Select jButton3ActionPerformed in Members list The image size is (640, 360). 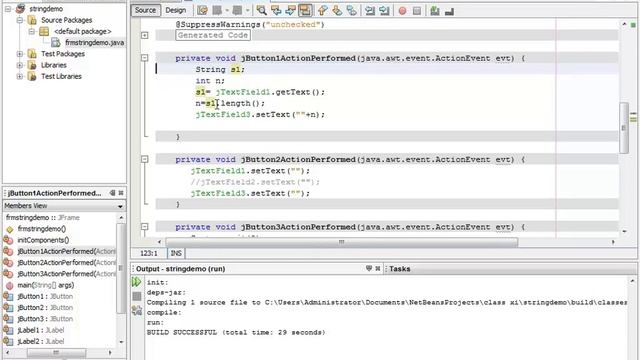click(67, 274)
